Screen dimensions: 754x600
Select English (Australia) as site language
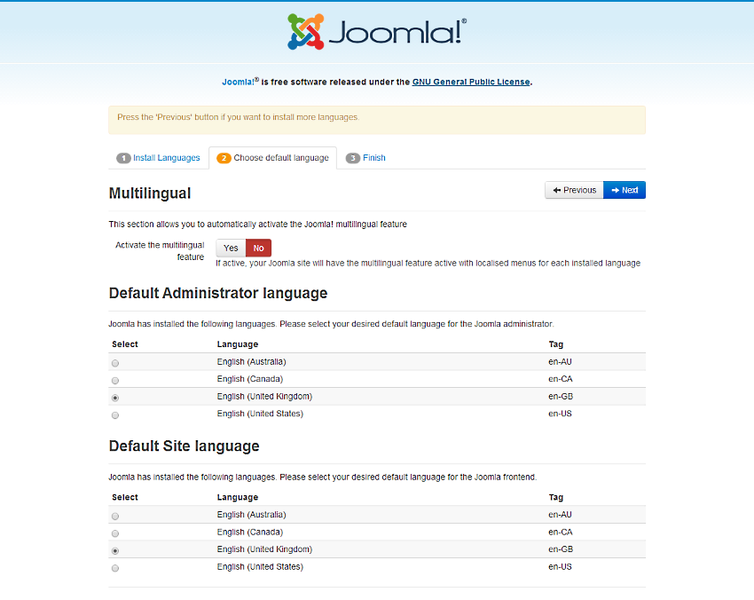click(116, 516)
